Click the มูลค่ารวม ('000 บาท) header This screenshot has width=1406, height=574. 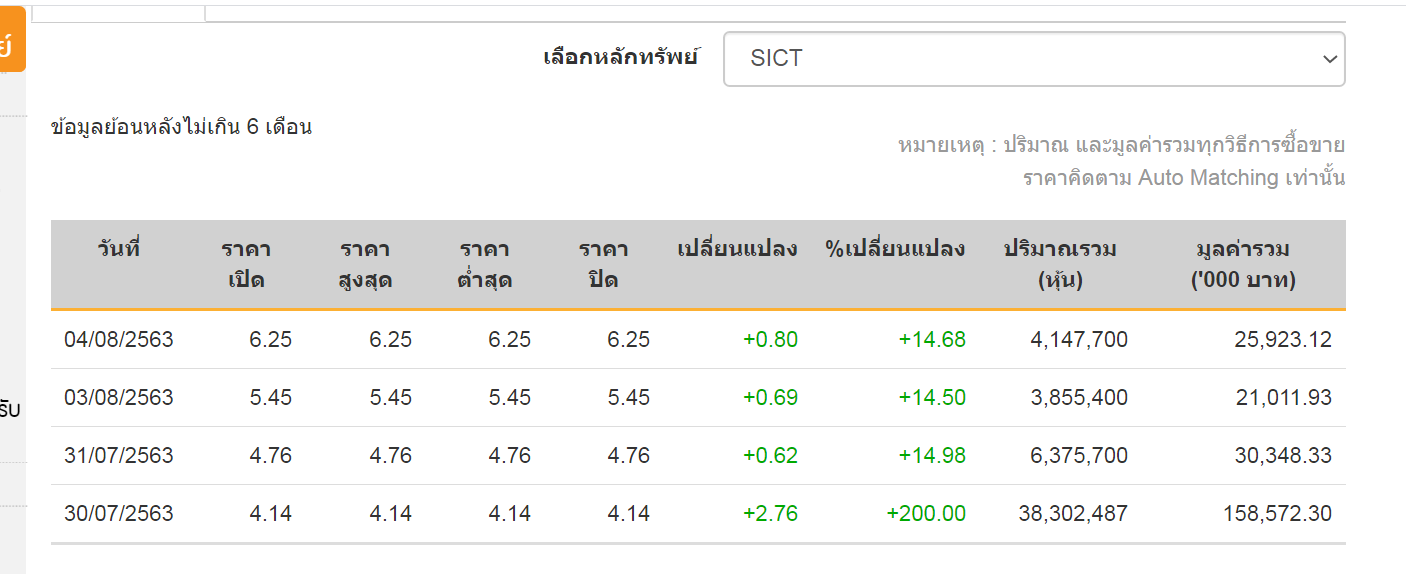(1243, 264)
